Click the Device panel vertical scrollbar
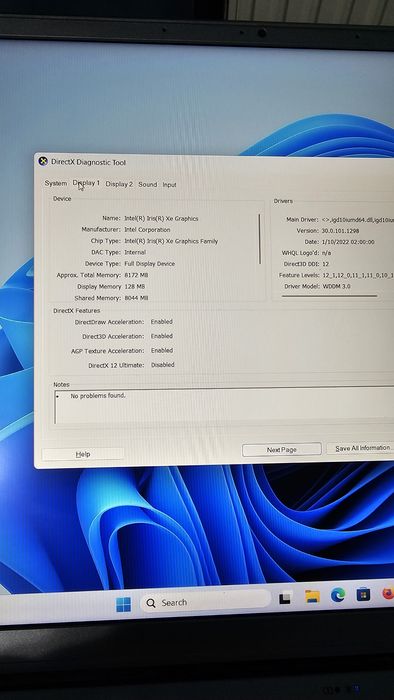This screenshot has height=700, width=394. pos(260,239)
